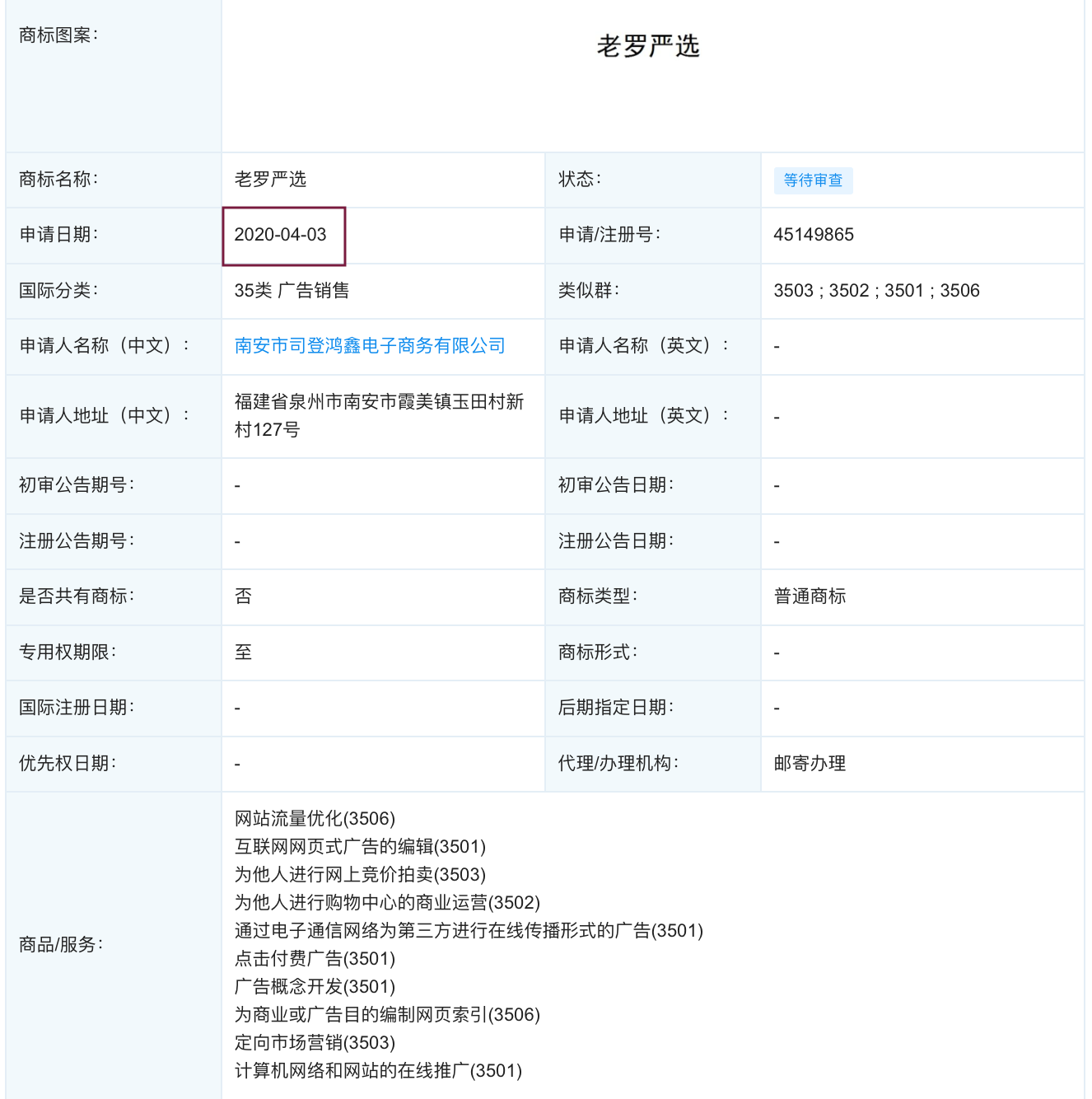Click the 等待审查 status tag
Screen dimensions: 1092x1099
click(x=813, y=180)
